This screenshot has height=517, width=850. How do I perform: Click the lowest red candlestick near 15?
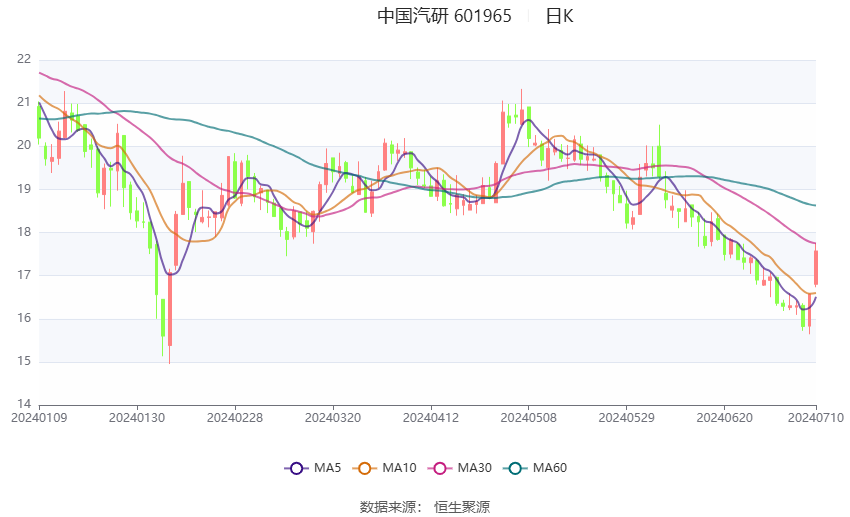click(170, 311)
